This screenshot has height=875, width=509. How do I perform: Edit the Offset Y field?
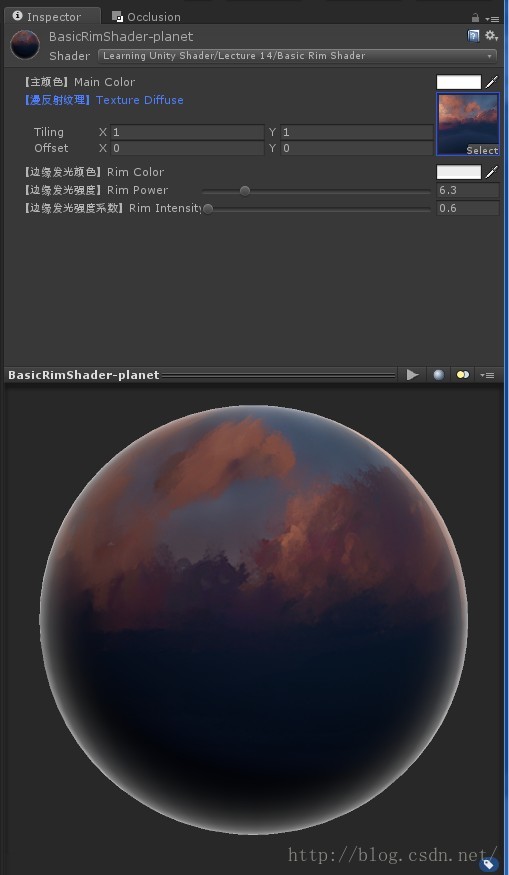click(x=357, y=148)
